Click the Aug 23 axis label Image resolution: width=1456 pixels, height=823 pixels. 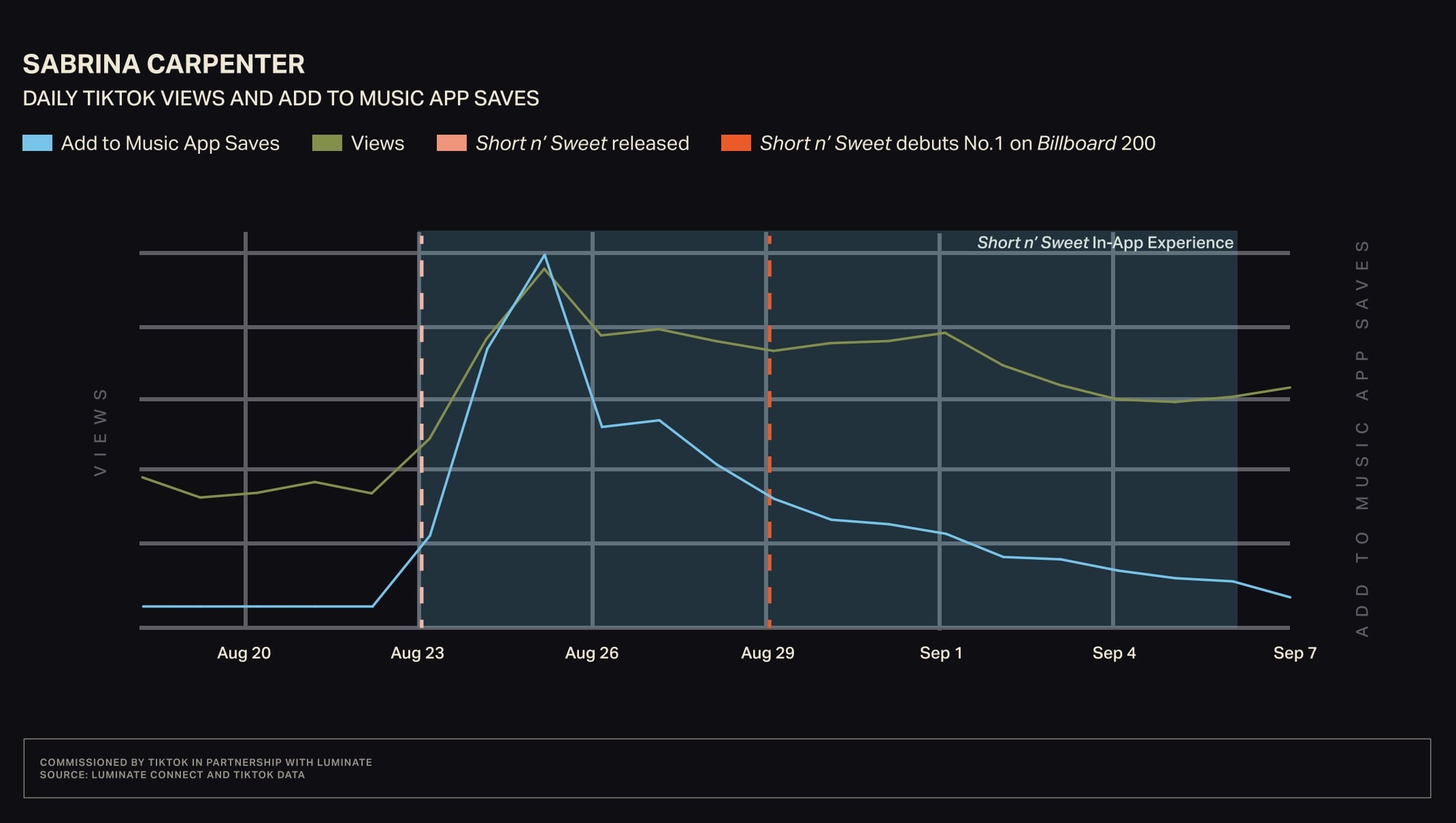[x=417, y=653]
